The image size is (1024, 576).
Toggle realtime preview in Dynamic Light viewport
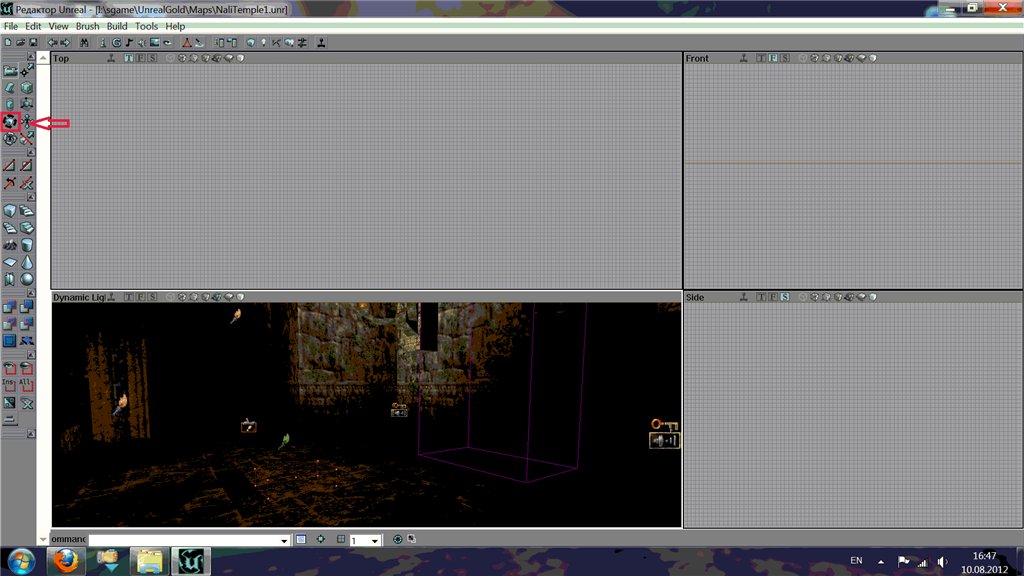[111, 297]
